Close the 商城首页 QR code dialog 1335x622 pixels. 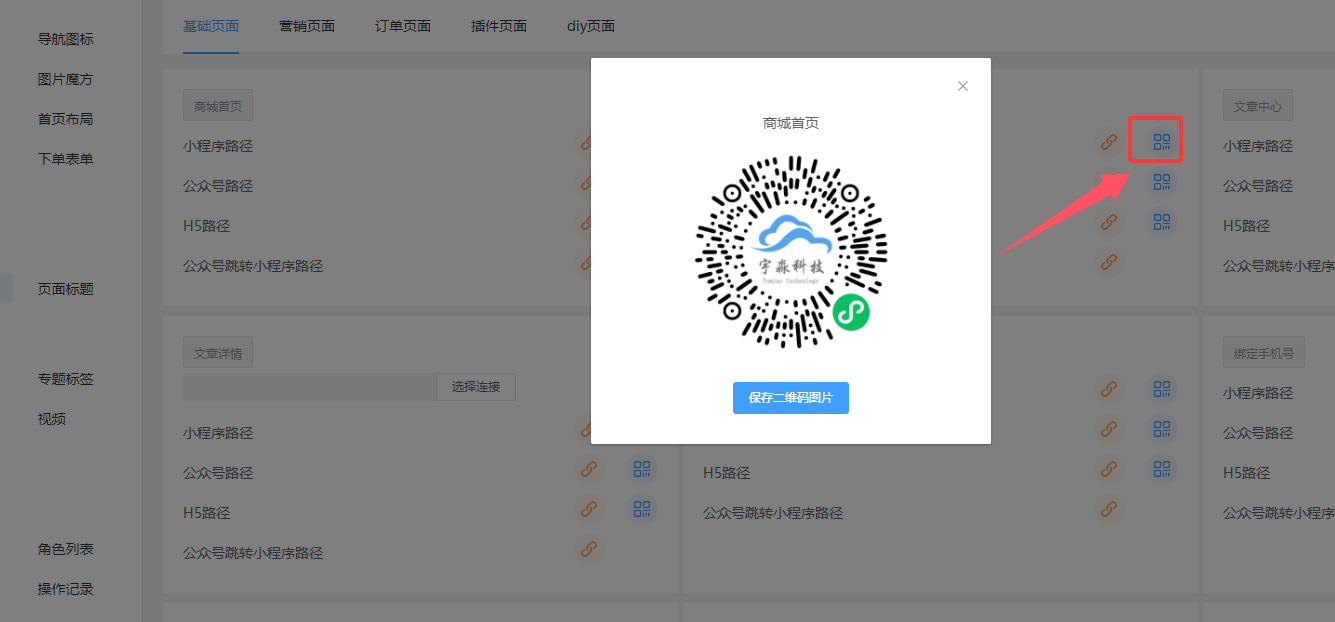coord(963,86)
